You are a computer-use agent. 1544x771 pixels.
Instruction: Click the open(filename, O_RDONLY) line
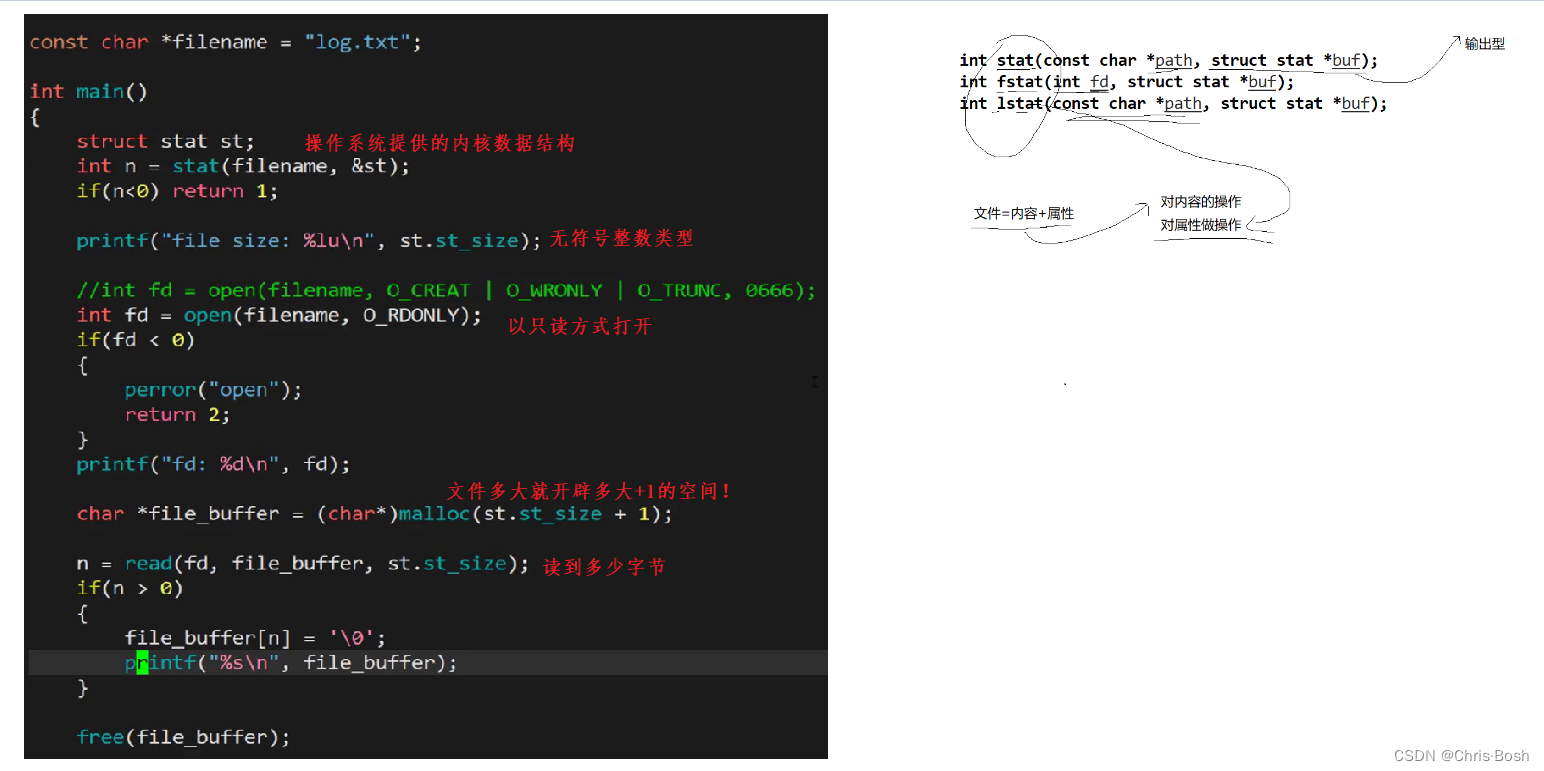[279, 315]
